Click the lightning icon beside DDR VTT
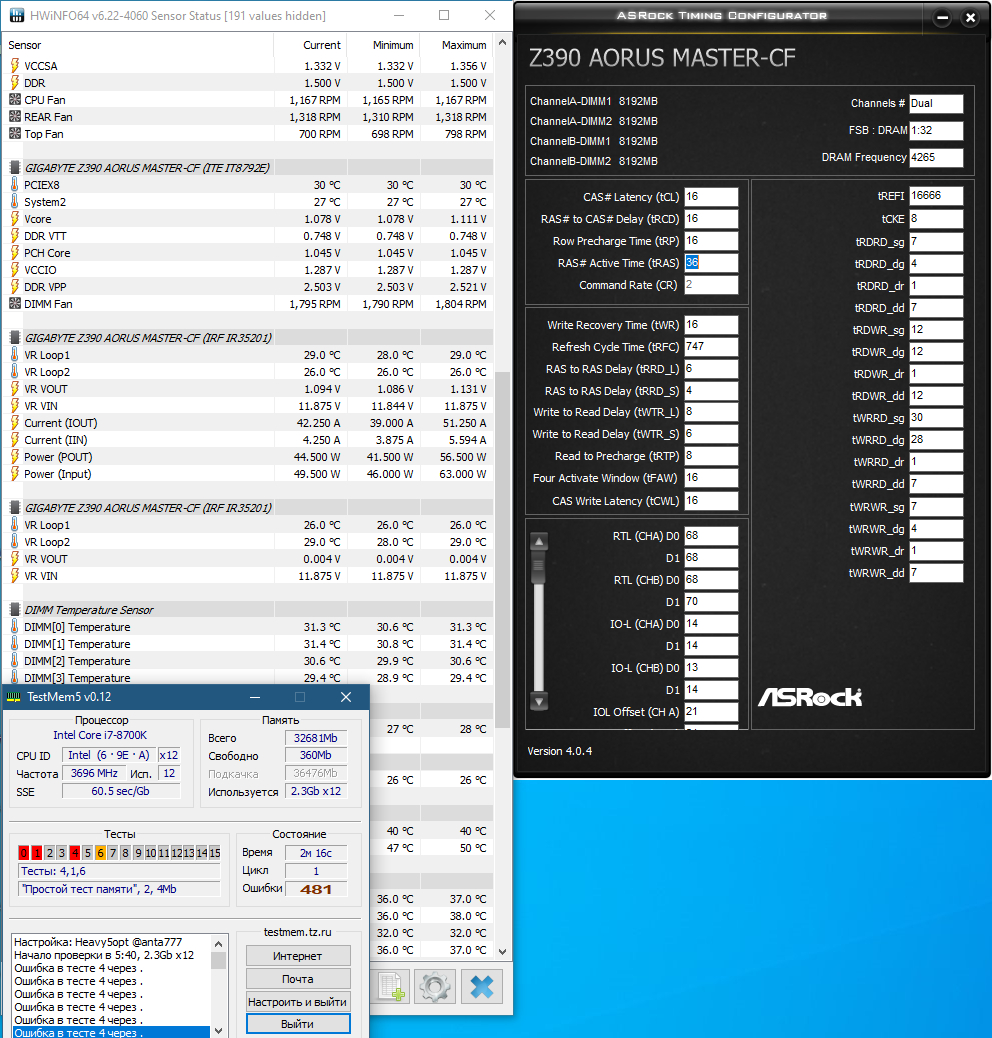 [15, 236]
